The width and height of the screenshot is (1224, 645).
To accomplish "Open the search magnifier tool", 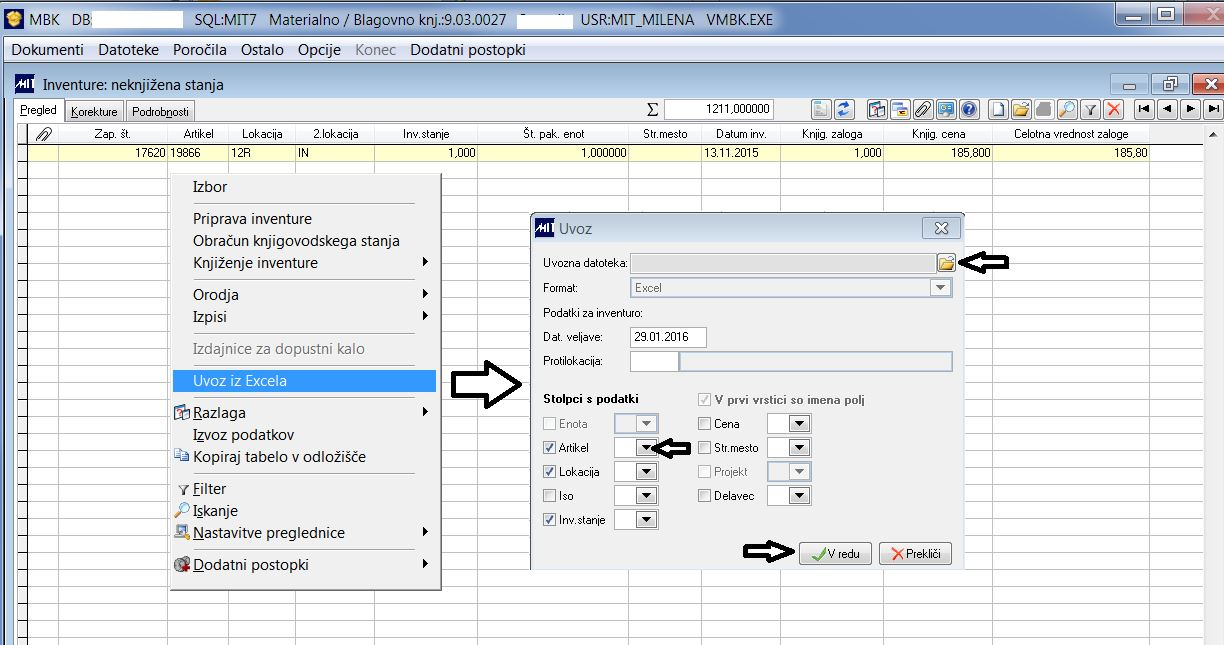I will click(1066, 108).
